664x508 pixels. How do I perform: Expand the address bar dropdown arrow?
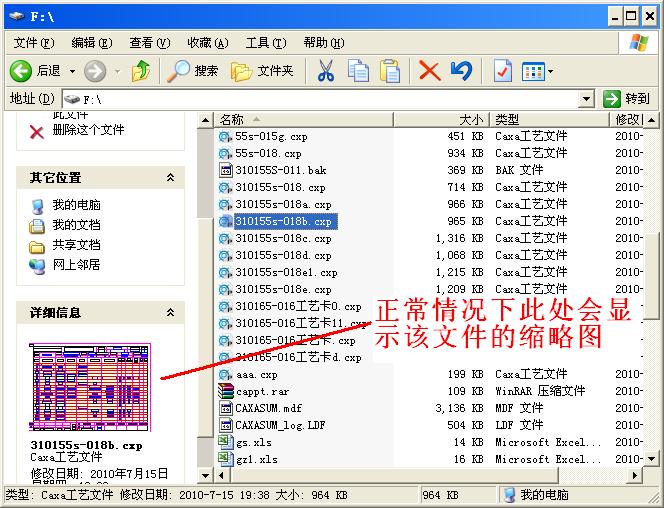(x=587, y=99)
